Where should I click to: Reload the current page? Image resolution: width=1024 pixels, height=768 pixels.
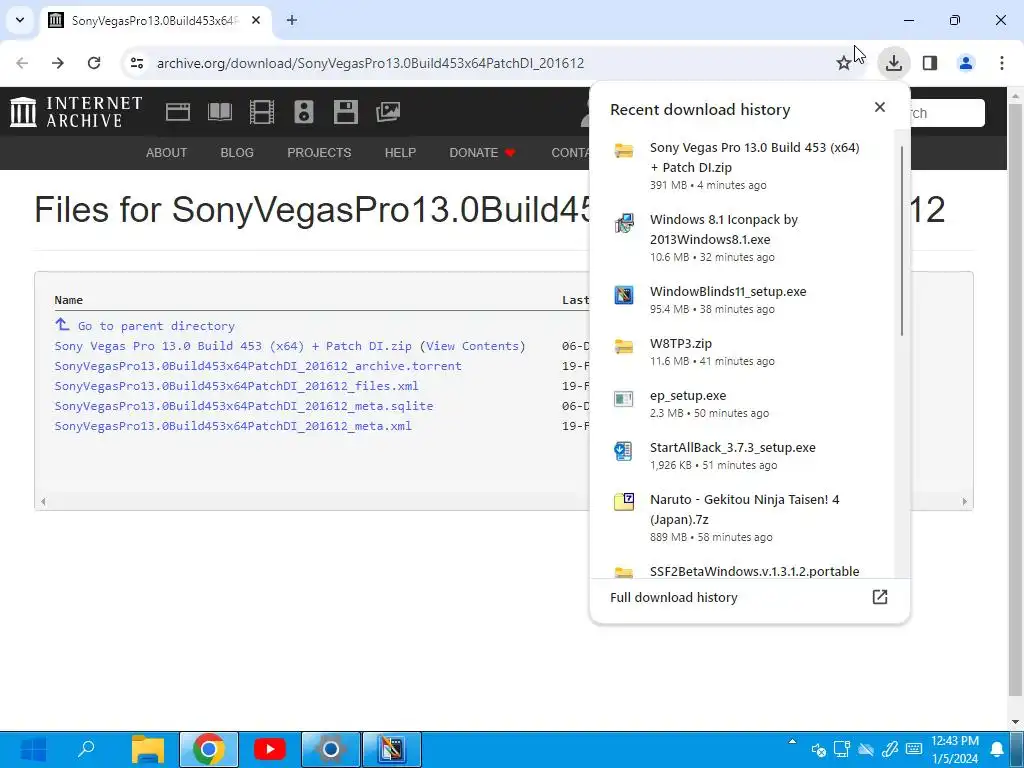pos(94,63)
